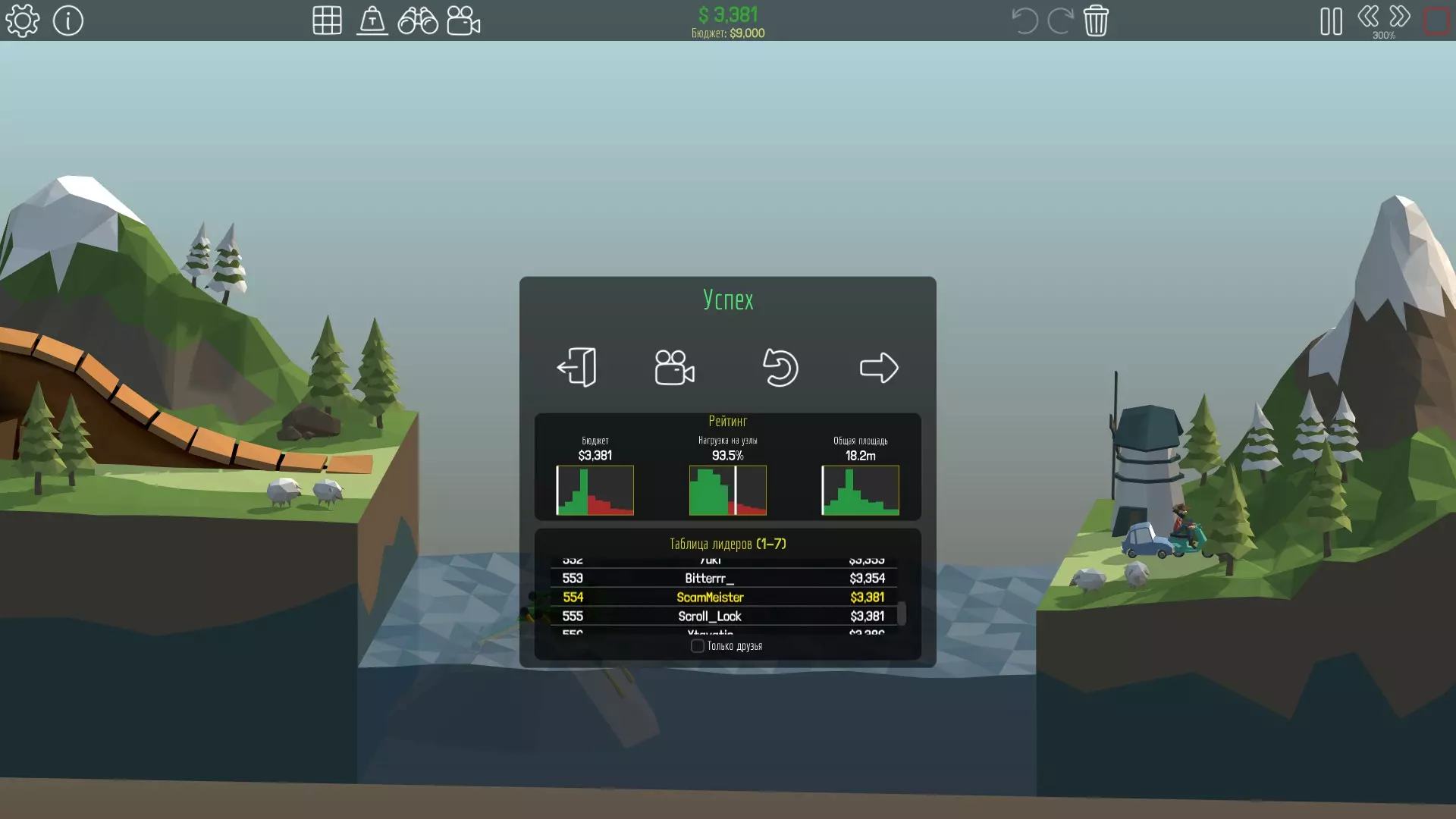Toggle the grid display icon
1456x819 pixels.
click(327, 20)
